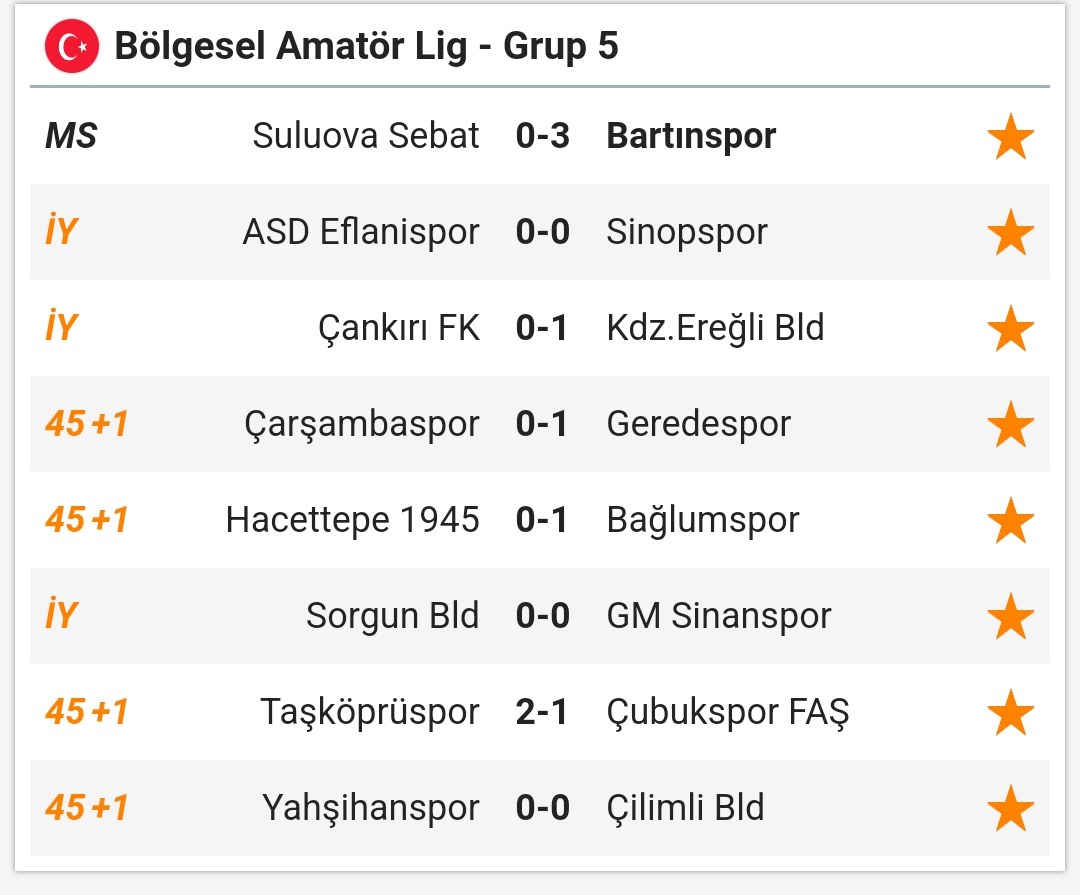The height and width of the screenshot is (895, 1080).
Task: Click MS status of Suluova Sebat match
Action: 71,136
